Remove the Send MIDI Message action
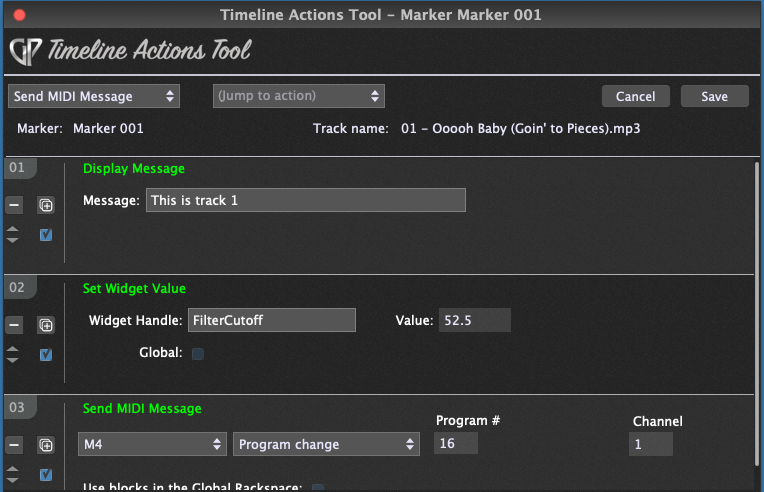 (14, 445)
